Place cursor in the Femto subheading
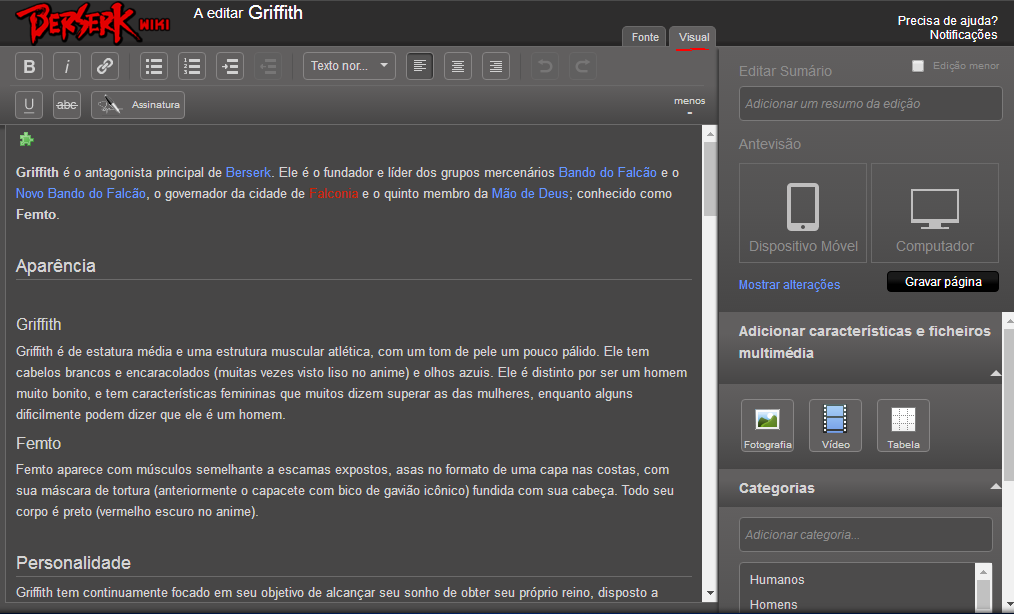The width and height of the screenshot is (1014, 614). (x=39, y=443)
